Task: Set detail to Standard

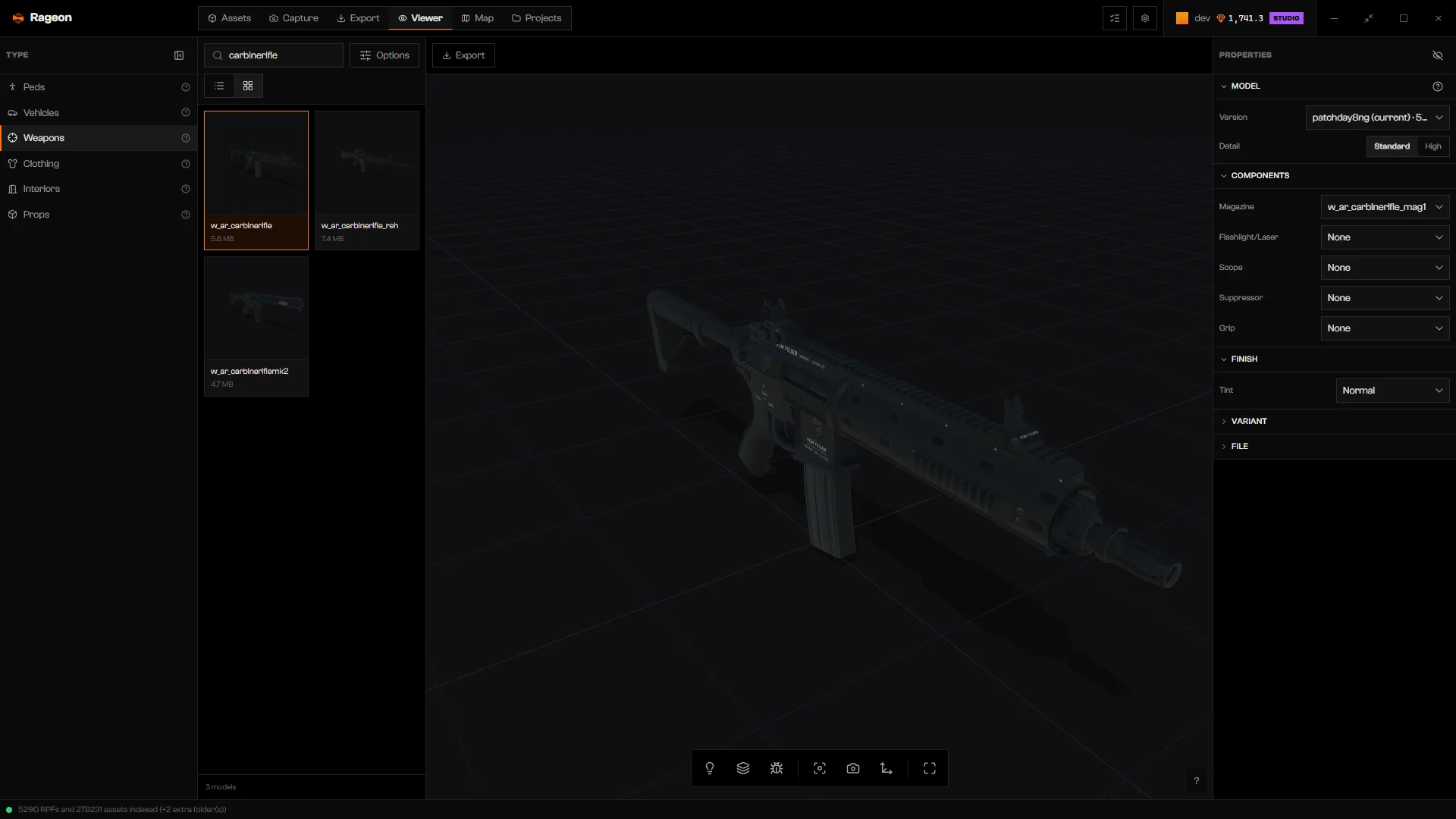Action: tap(1392, 146)
